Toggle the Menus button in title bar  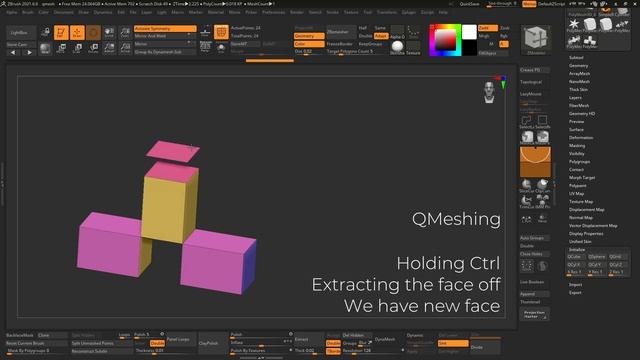click(x=529, y=4)
